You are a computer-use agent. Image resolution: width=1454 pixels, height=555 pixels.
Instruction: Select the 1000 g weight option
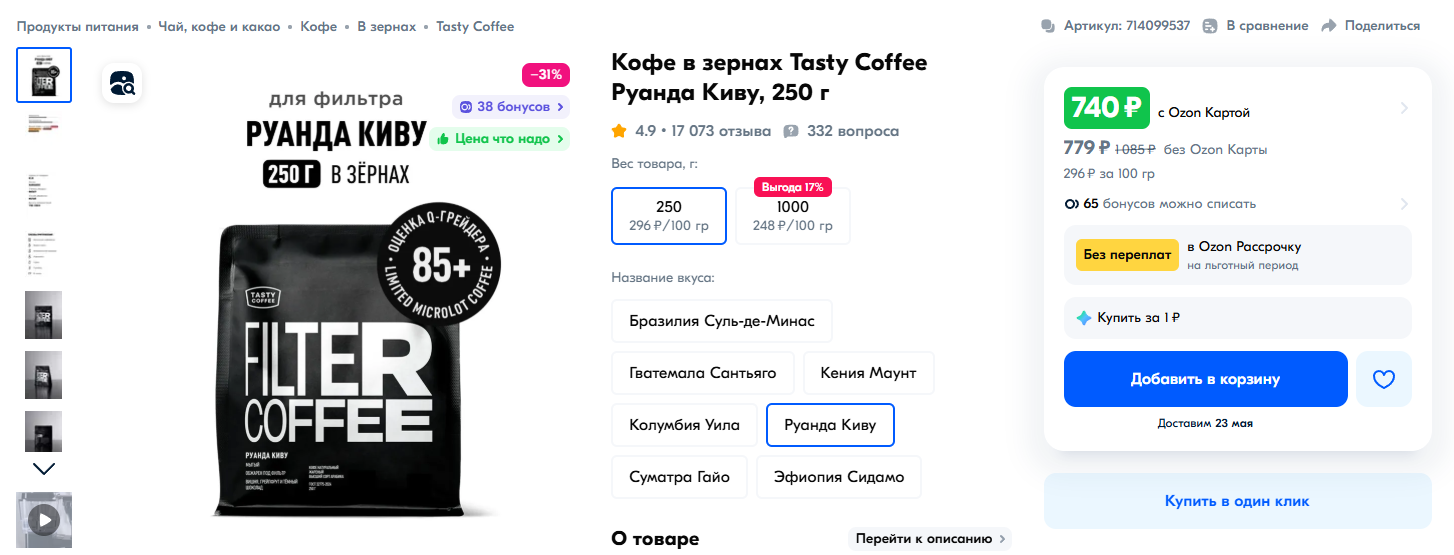792,216
